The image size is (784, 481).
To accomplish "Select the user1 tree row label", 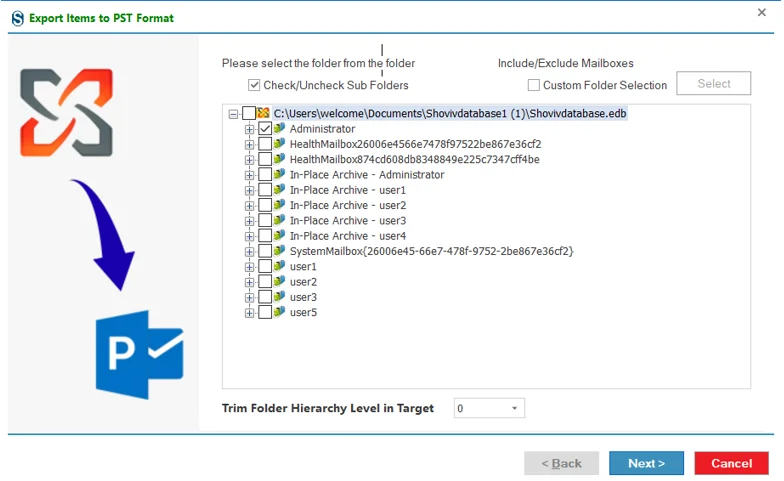I will pos(304,266).
